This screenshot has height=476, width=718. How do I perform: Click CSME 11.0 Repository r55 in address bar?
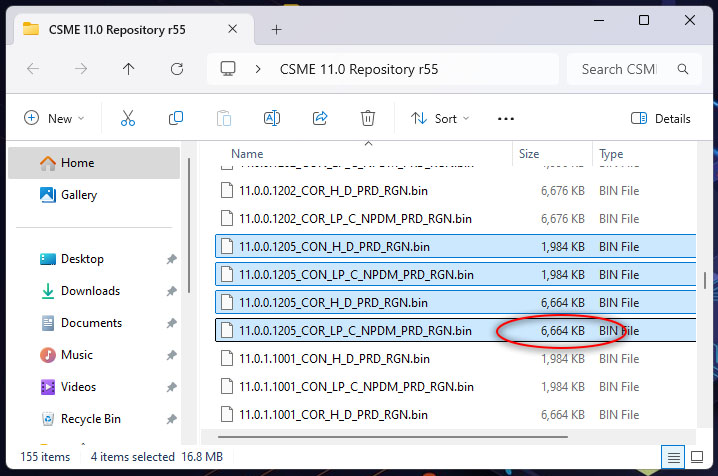tap(359, 69)
